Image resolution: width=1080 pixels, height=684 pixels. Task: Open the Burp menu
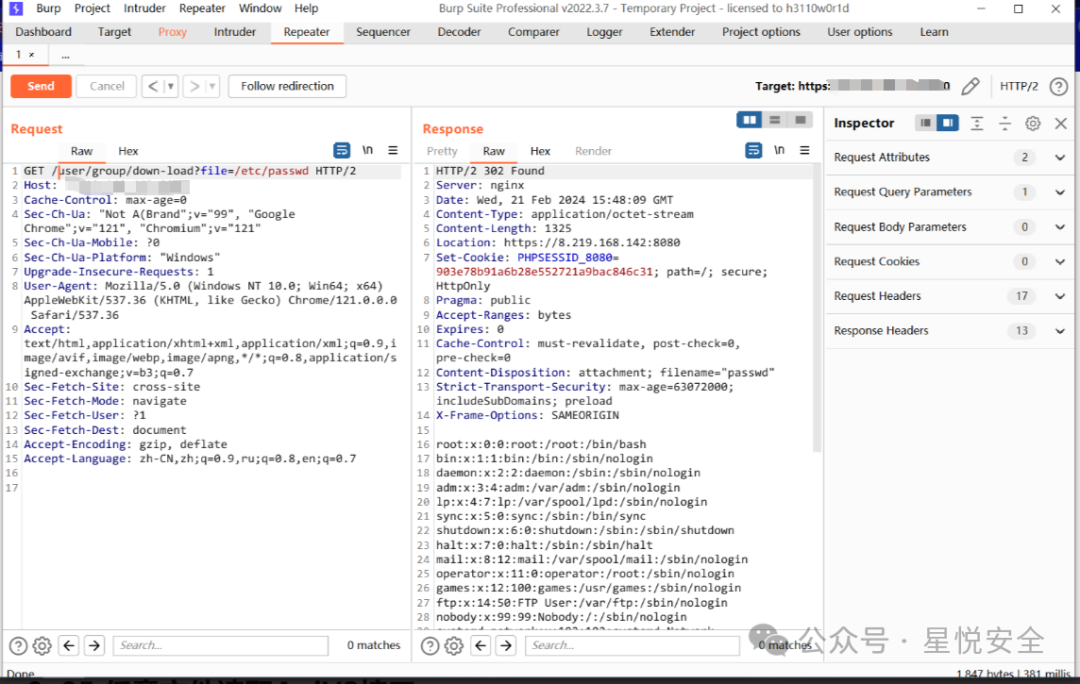coord(48,8)
